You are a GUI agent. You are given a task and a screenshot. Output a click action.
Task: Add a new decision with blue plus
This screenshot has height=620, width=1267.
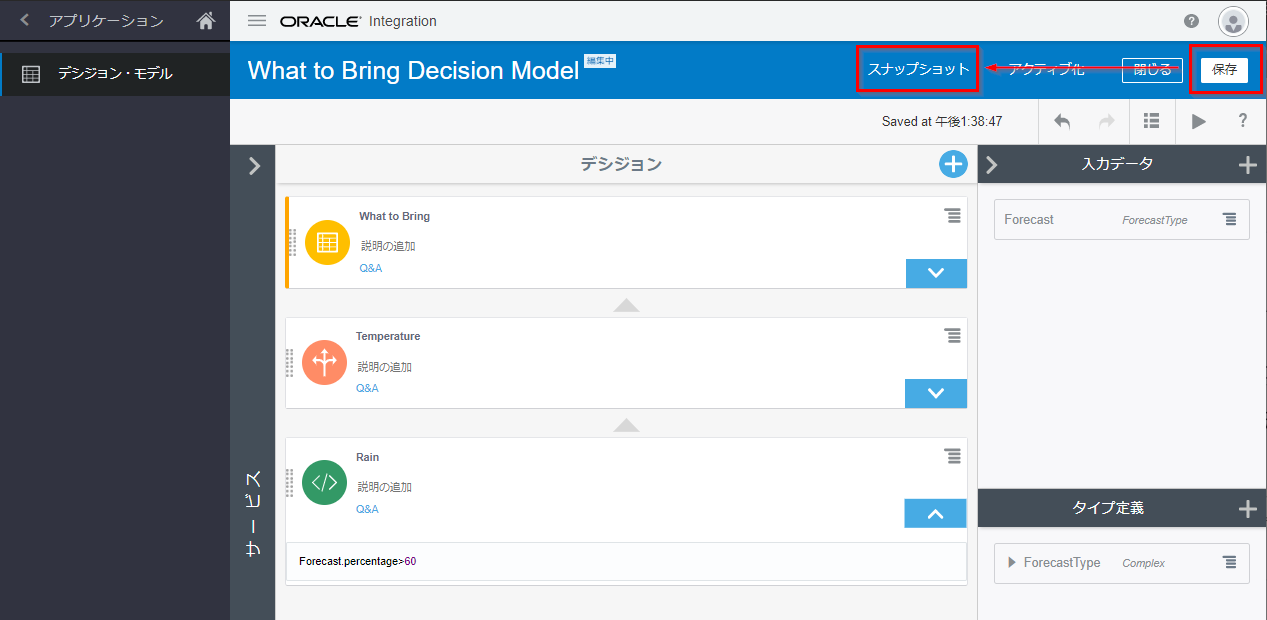[x=953, y=164]
